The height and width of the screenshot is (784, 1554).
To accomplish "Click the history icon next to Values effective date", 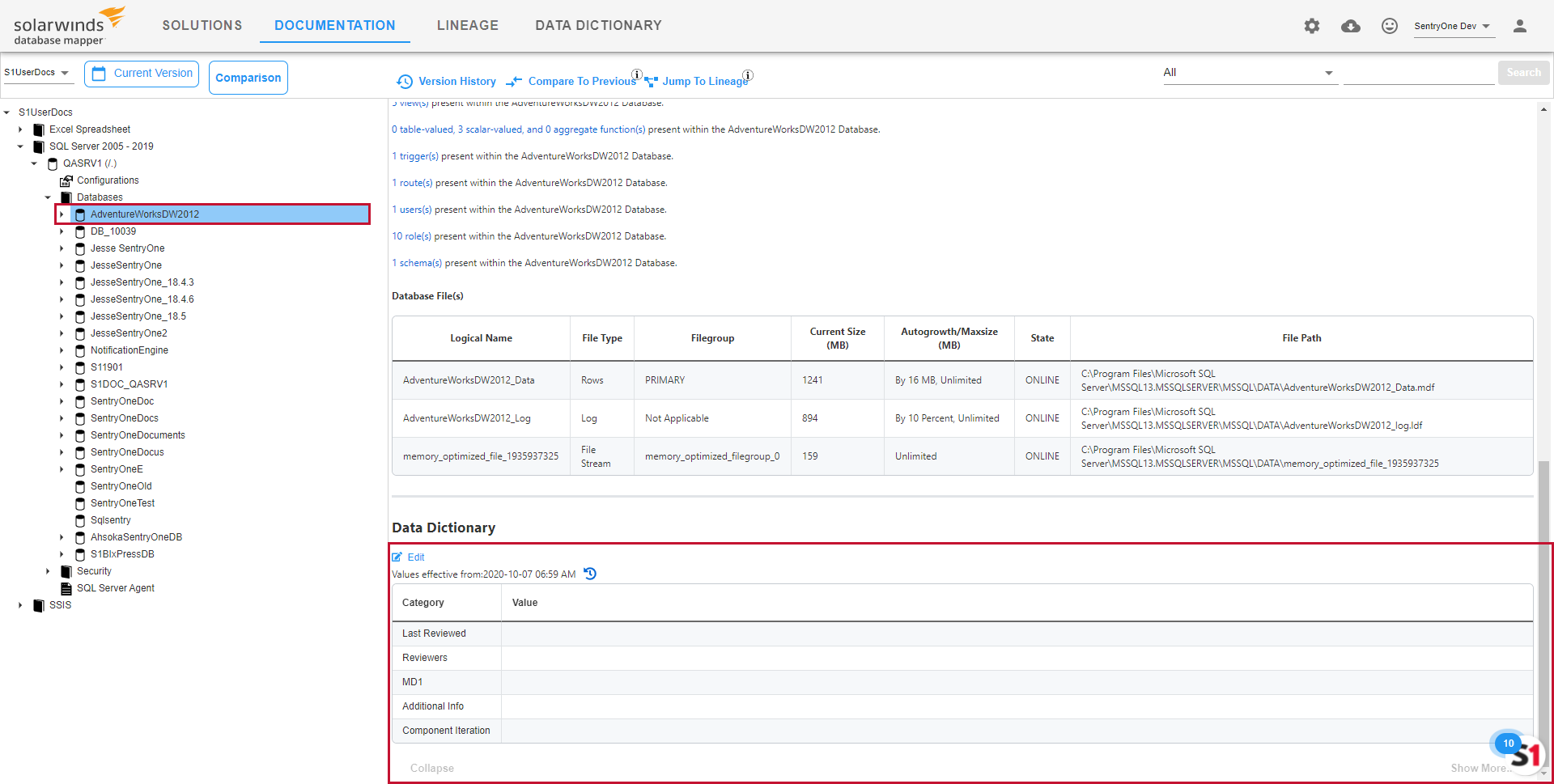I will pos(590,574).
